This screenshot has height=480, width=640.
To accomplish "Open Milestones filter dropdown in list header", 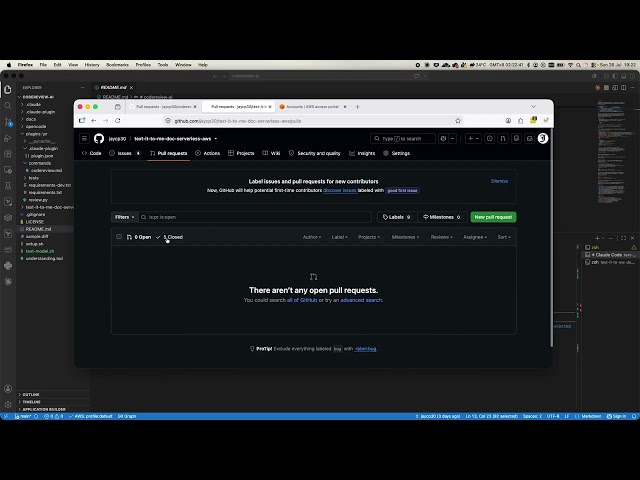I will click(x=405, y=237).
